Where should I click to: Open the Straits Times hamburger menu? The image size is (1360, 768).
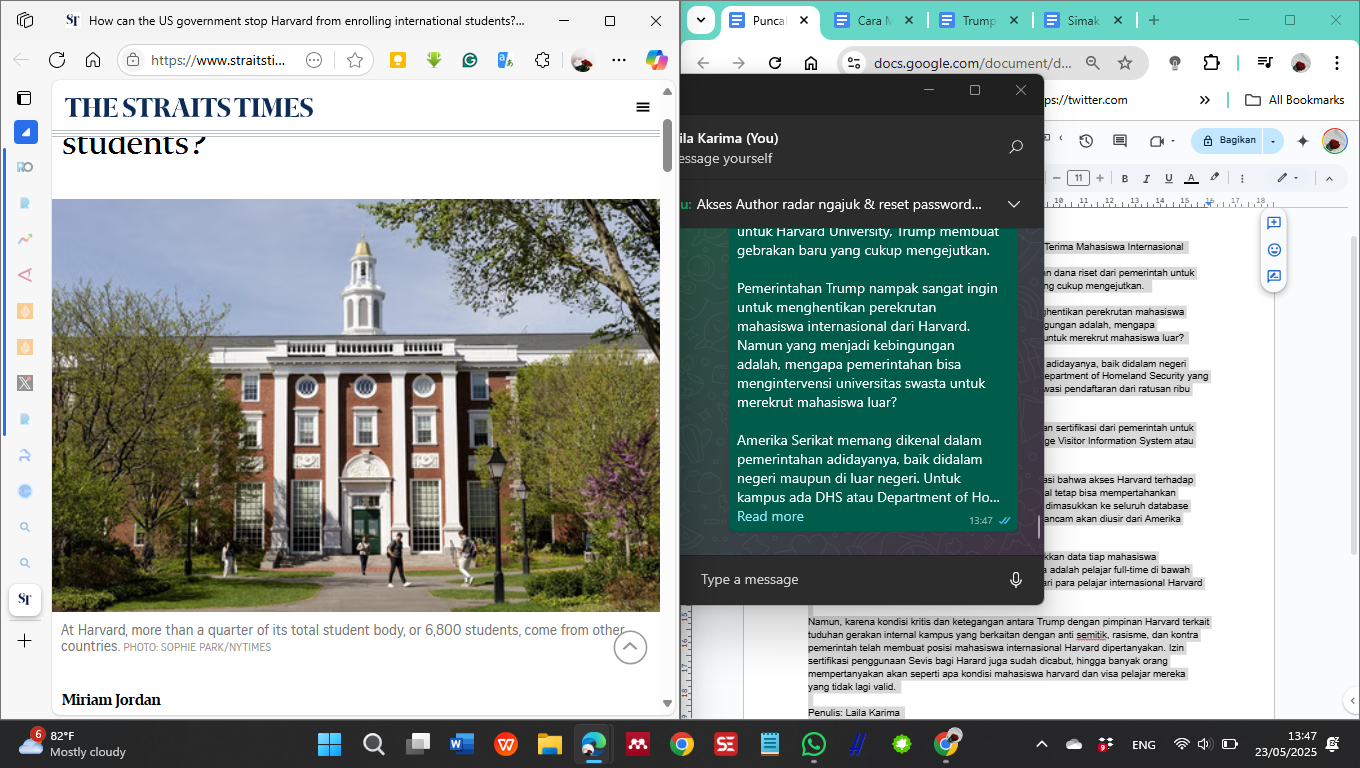[x=643, y=107]
